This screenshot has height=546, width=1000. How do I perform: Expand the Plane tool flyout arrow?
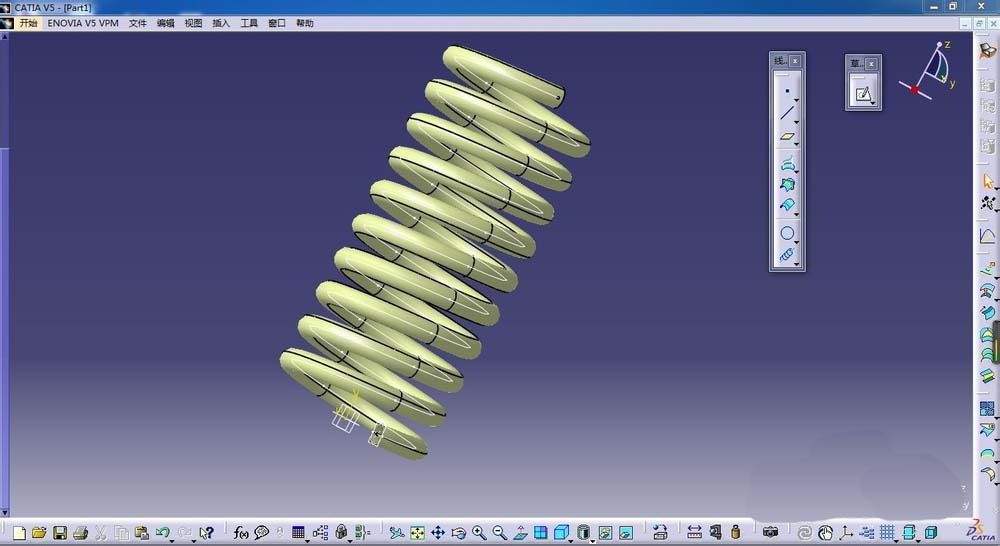[797, 144]
